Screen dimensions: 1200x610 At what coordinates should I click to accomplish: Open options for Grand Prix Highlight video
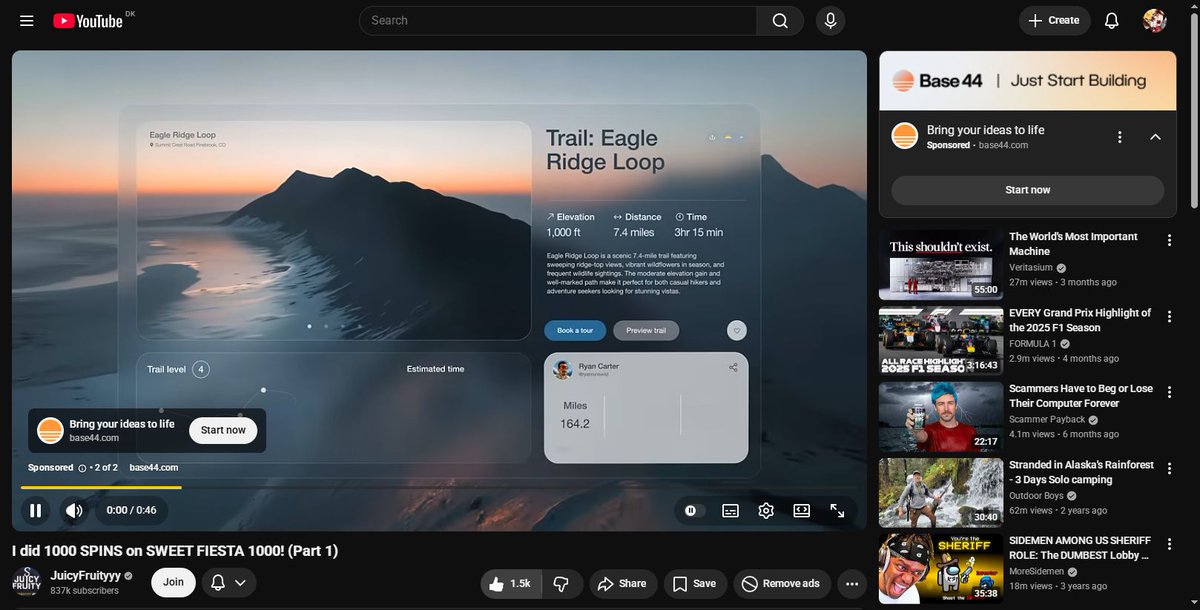[x=1169, y=316]
